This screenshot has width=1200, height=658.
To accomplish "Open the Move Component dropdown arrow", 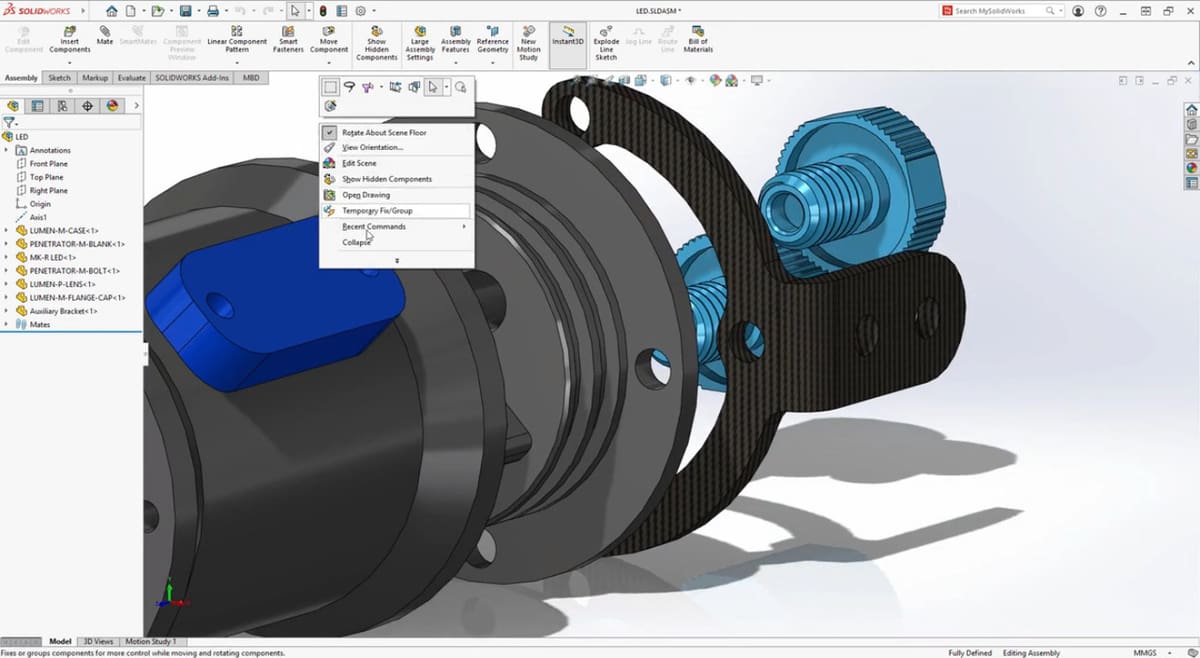I will (x=329, y=63).
